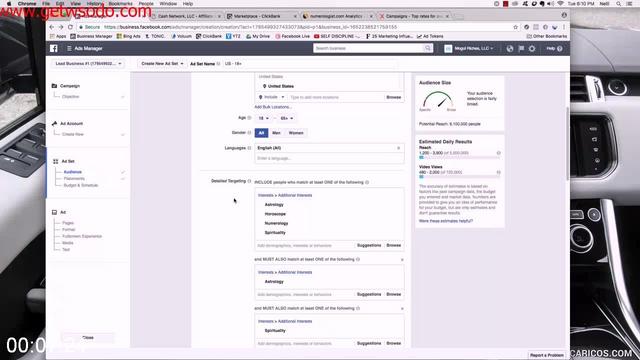Image resolution: width=640 pixels, height=360 pixels.
Task: Click Browse in the locations box
Action: point(393,97)
